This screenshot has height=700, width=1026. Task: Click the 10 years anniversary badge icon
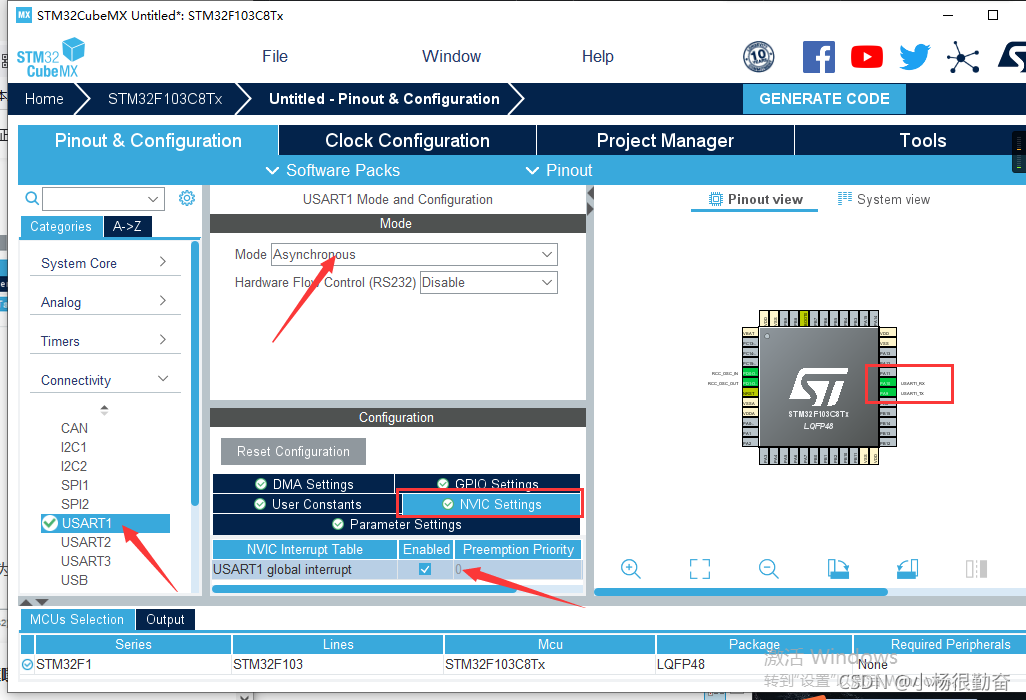pyautogui.click(x=758, y=57)
